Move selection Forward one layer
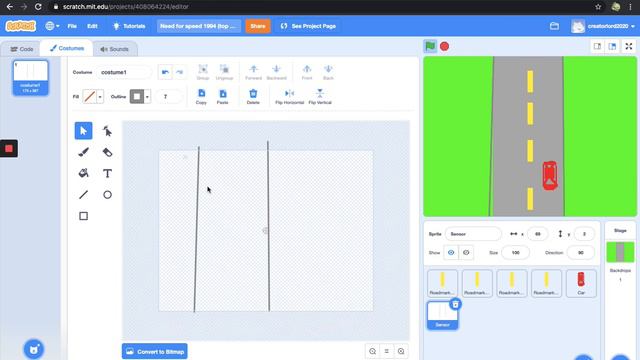640x360 pixels. click(253, 72)
